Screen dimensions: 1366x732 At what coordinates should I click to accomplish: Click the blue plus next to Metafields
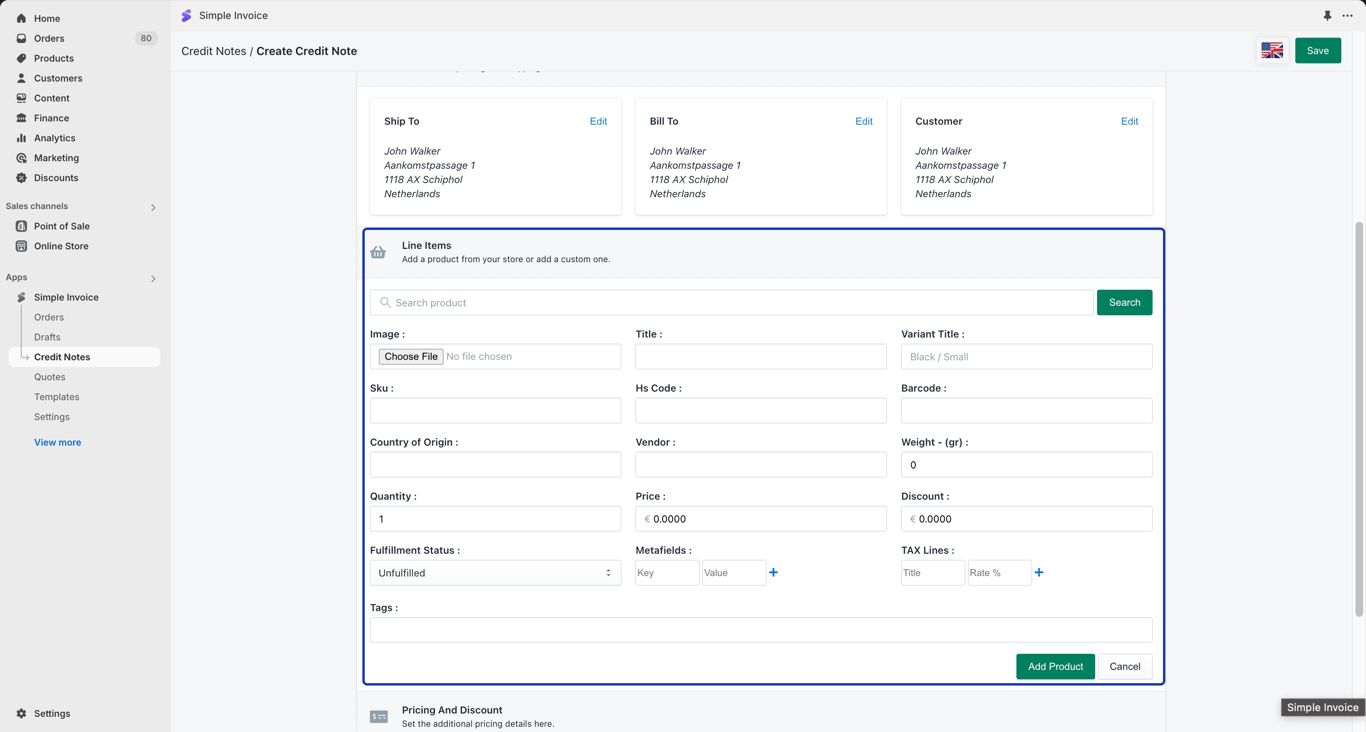tap(773, 573)
